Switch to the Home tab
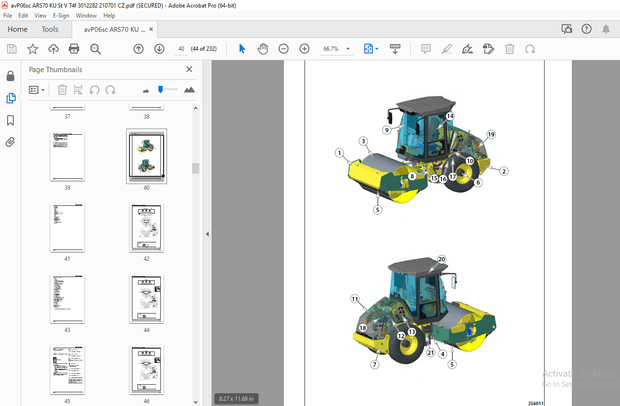This screenshot has height=406, width=620. [x=17, y=29]
